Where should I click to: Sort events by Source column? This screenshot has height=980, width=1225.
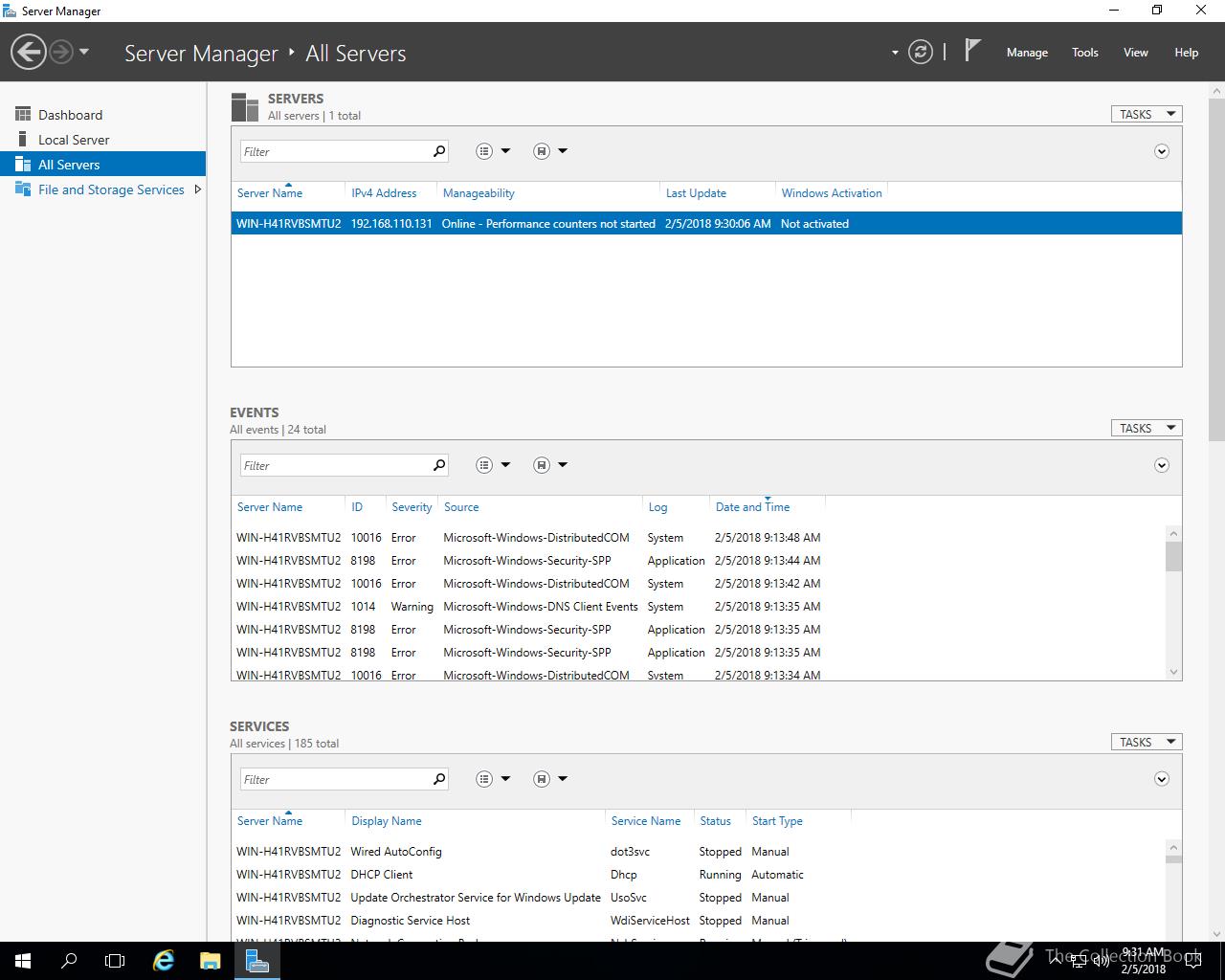click(x=461, y=507)
